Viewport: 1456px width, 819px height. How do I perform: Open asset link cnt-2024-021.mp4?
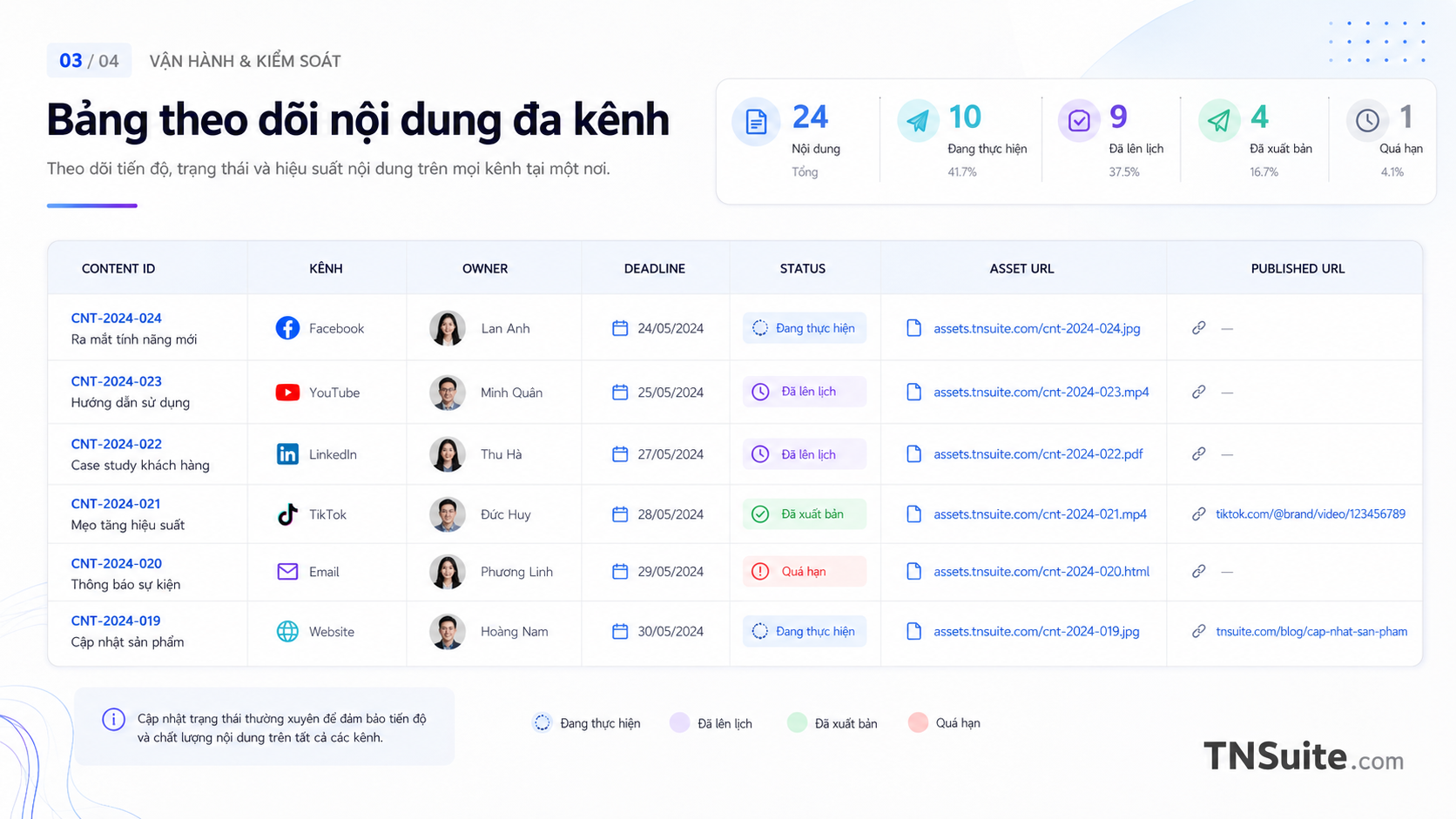point(1040,514)
